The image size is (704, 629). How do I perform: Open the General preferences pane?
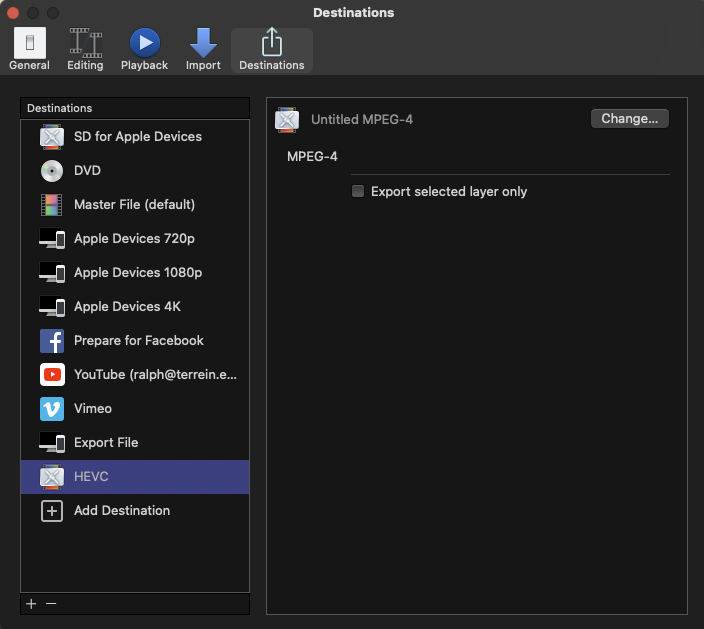click(x=29, y=50)
